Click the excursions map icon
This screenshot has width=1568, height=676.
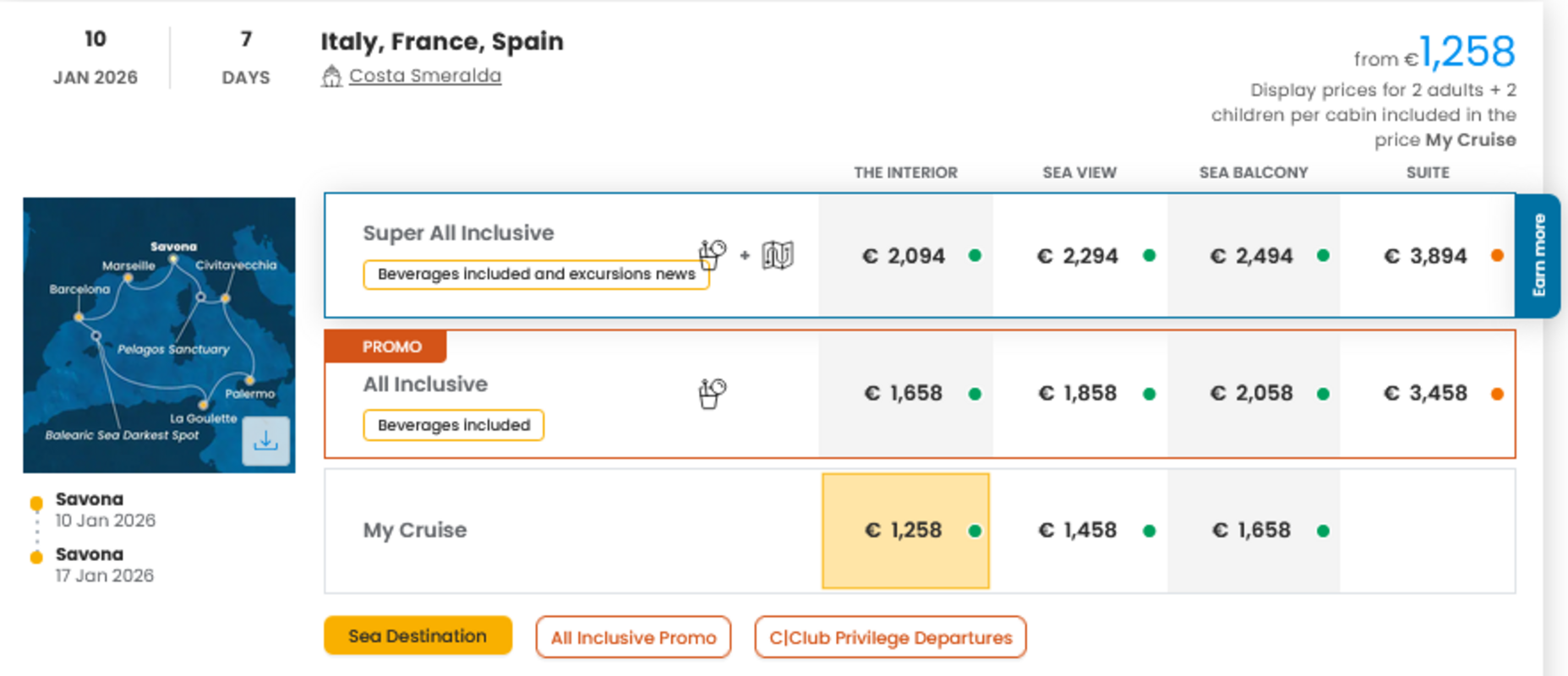click(x=777, y=254)
